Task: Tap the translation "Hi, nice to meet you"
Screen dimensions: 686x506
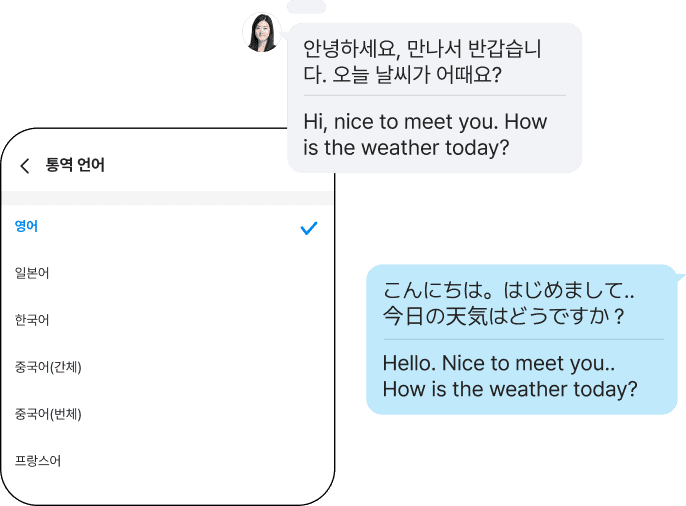Action: (425, 135)
